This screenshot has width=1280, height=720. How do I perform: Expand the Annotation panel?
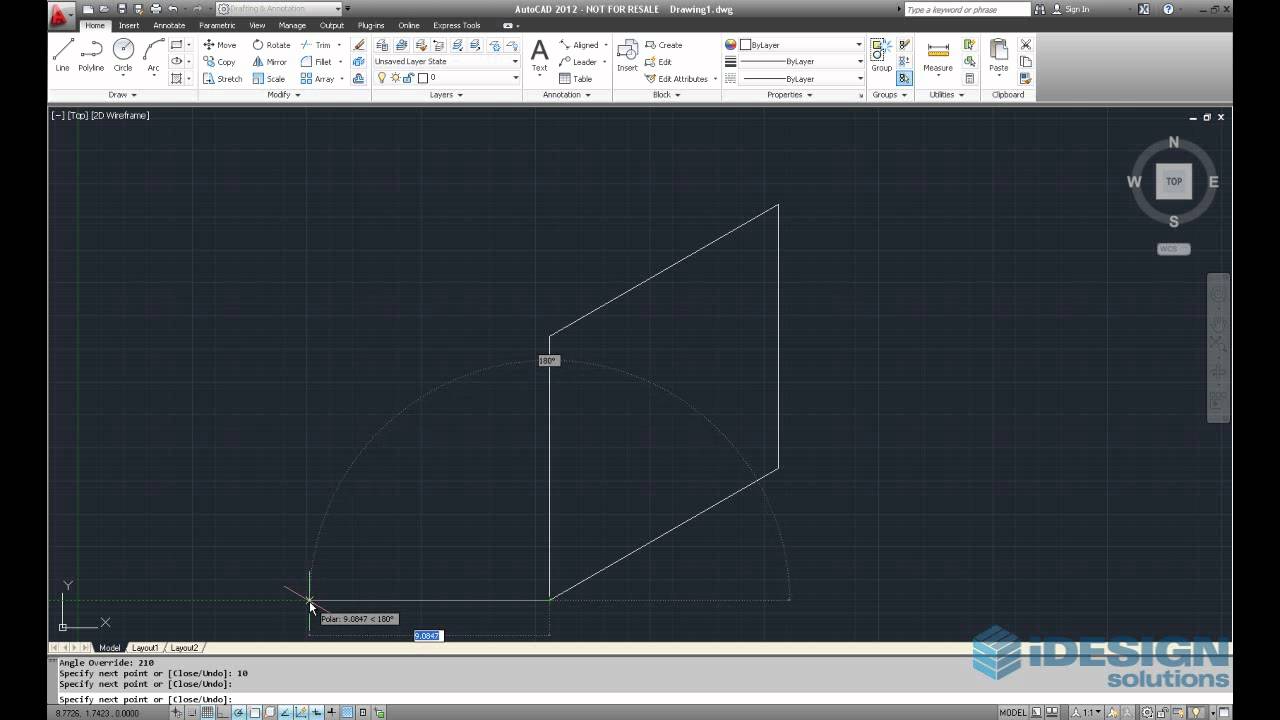tap(566, 95)
